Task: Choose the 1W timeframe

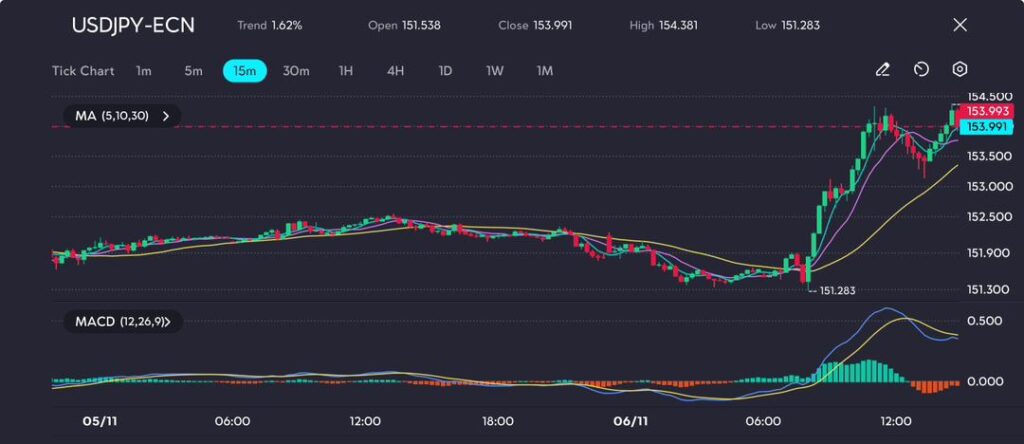Action: click(495, 71)
